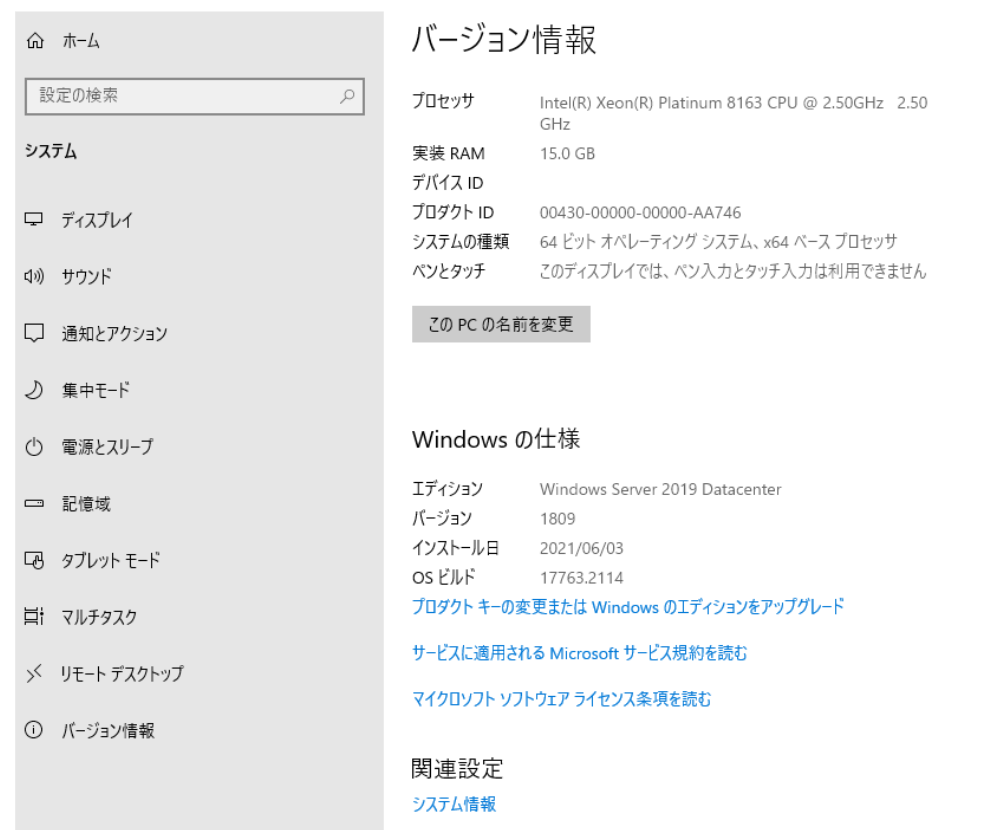Open the ソフトウェア ライセンス条項 link

click(x=561, y=699)
